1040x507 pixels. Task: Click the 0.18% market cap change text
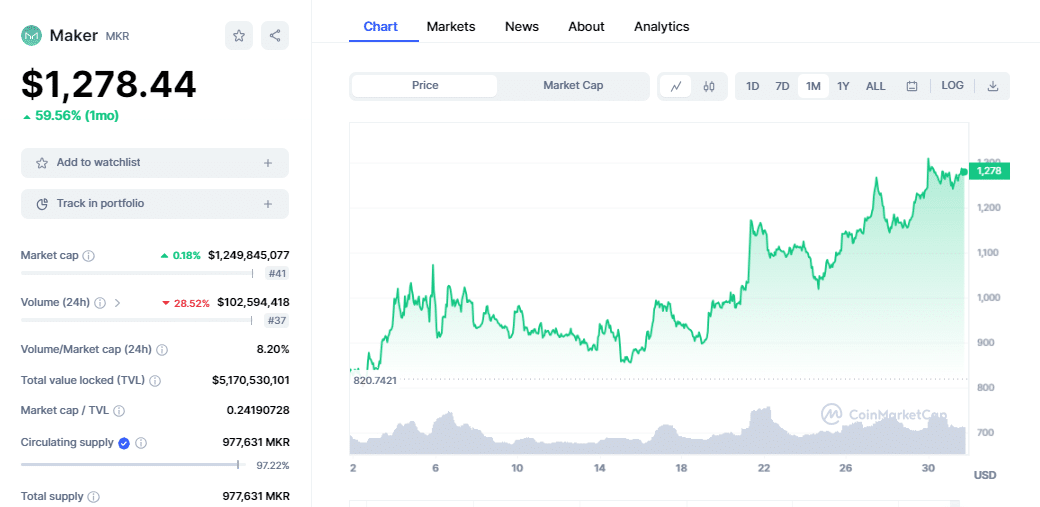tap(186, 255)
